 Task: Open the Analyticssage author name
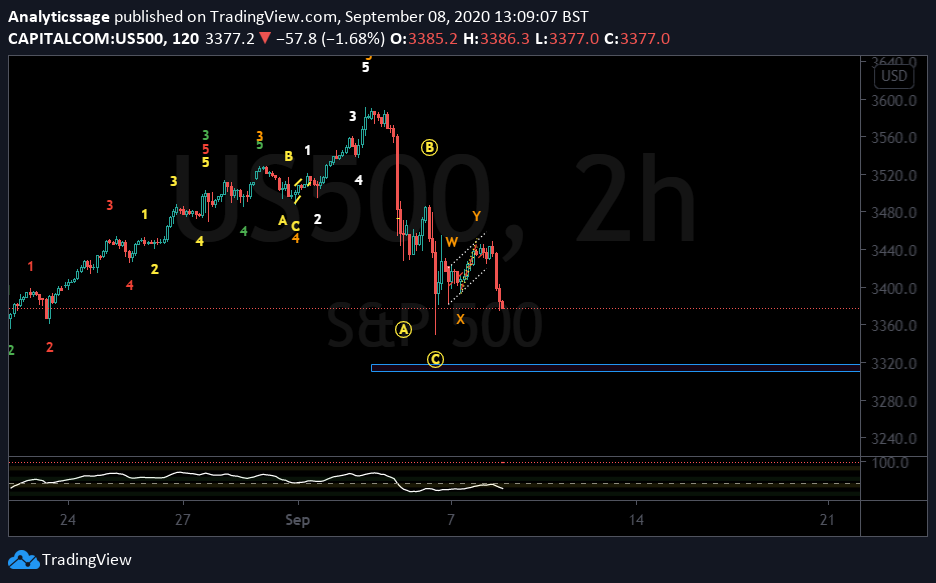(58, 17)
